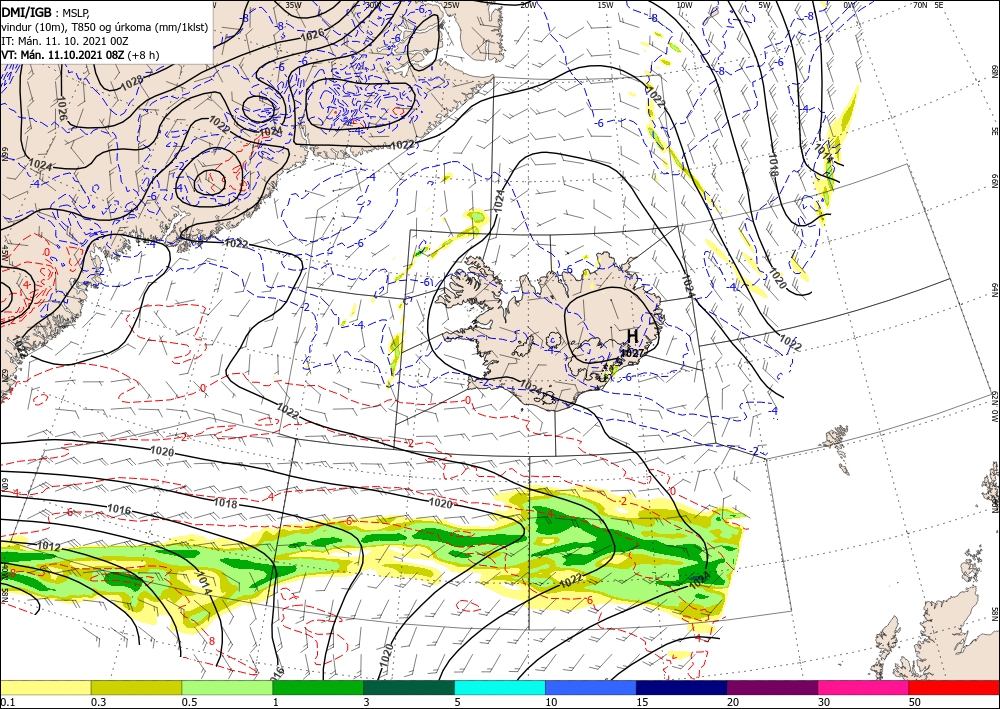
Task: Click the '15' legend value
Action: [642, 702]
